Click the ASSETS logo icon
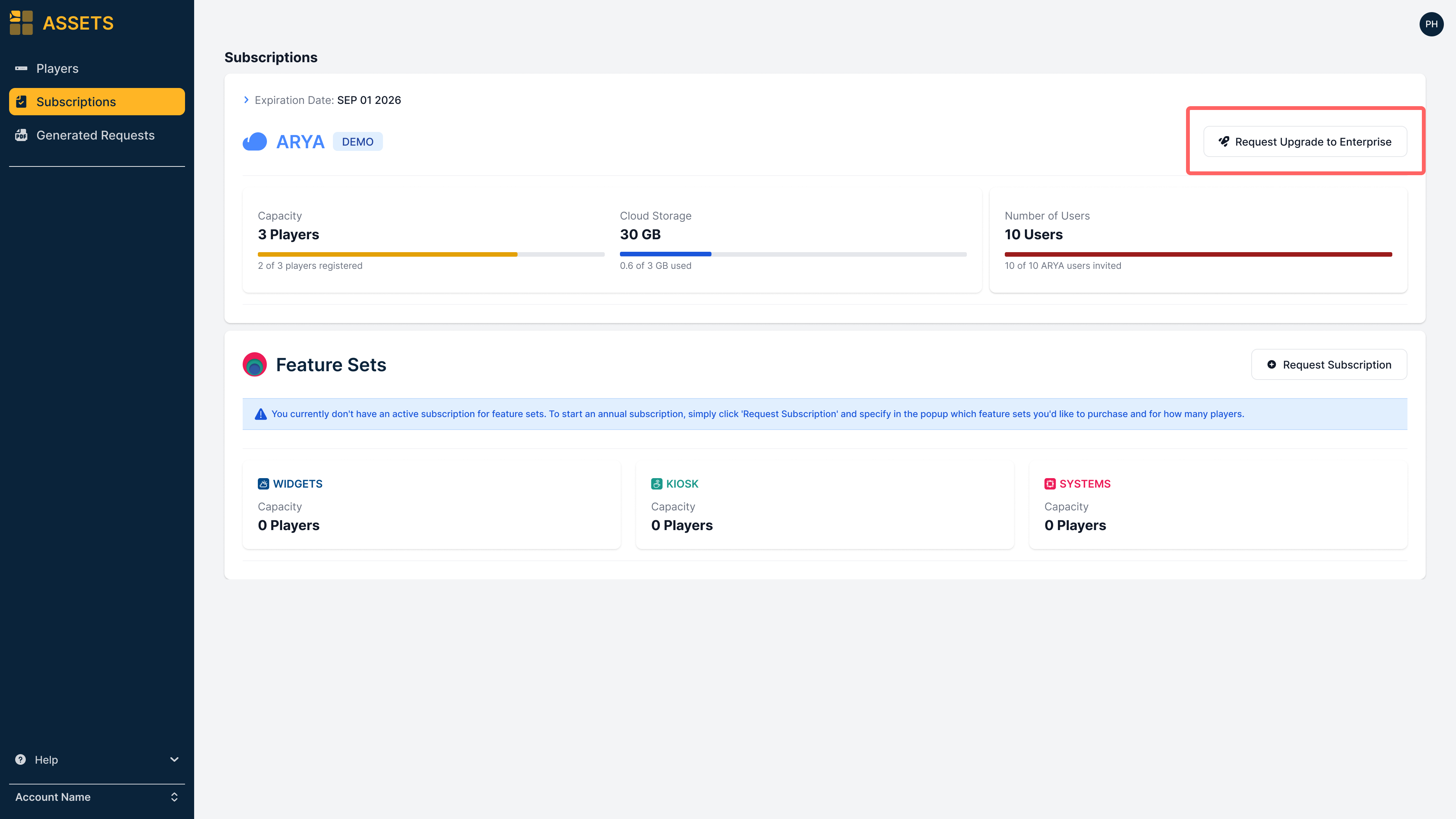The height and width of the screenshot is (819, 1456). (x=22, y=23)
